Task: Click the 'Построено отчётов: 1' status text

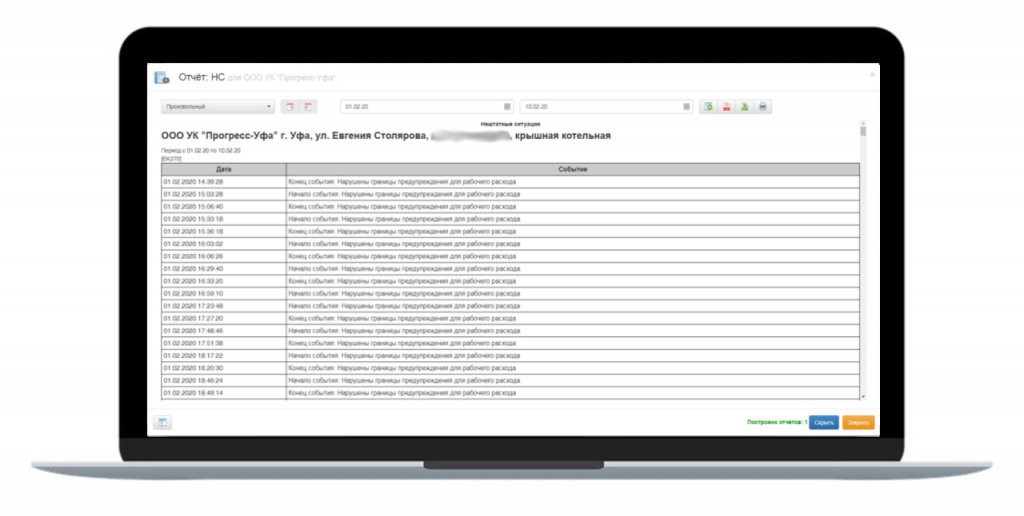Action: tap(777, 423)
